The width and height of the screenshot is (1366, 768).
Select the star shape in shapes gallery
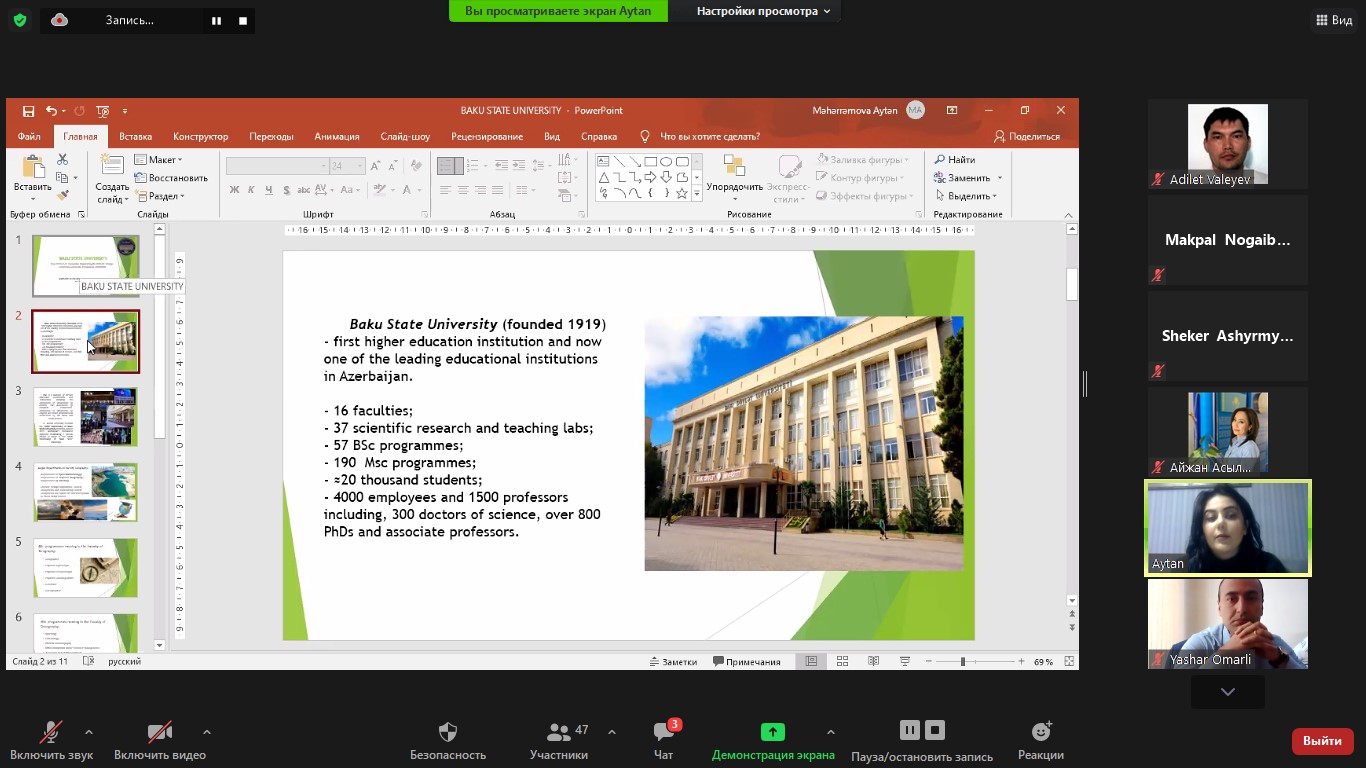(682, 193)
